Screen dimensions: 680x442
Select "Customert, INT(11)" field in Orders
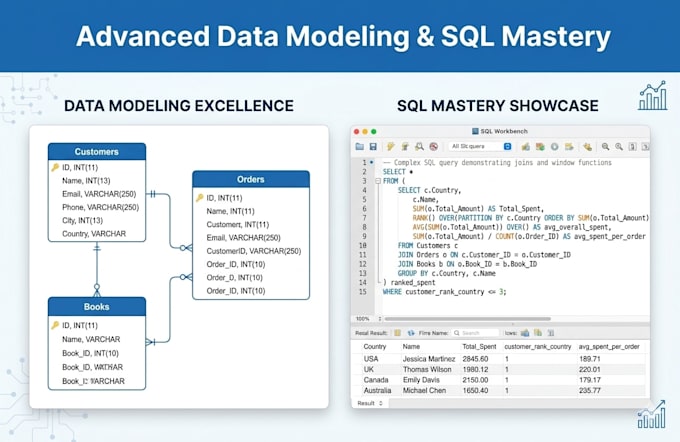point(238,225)
